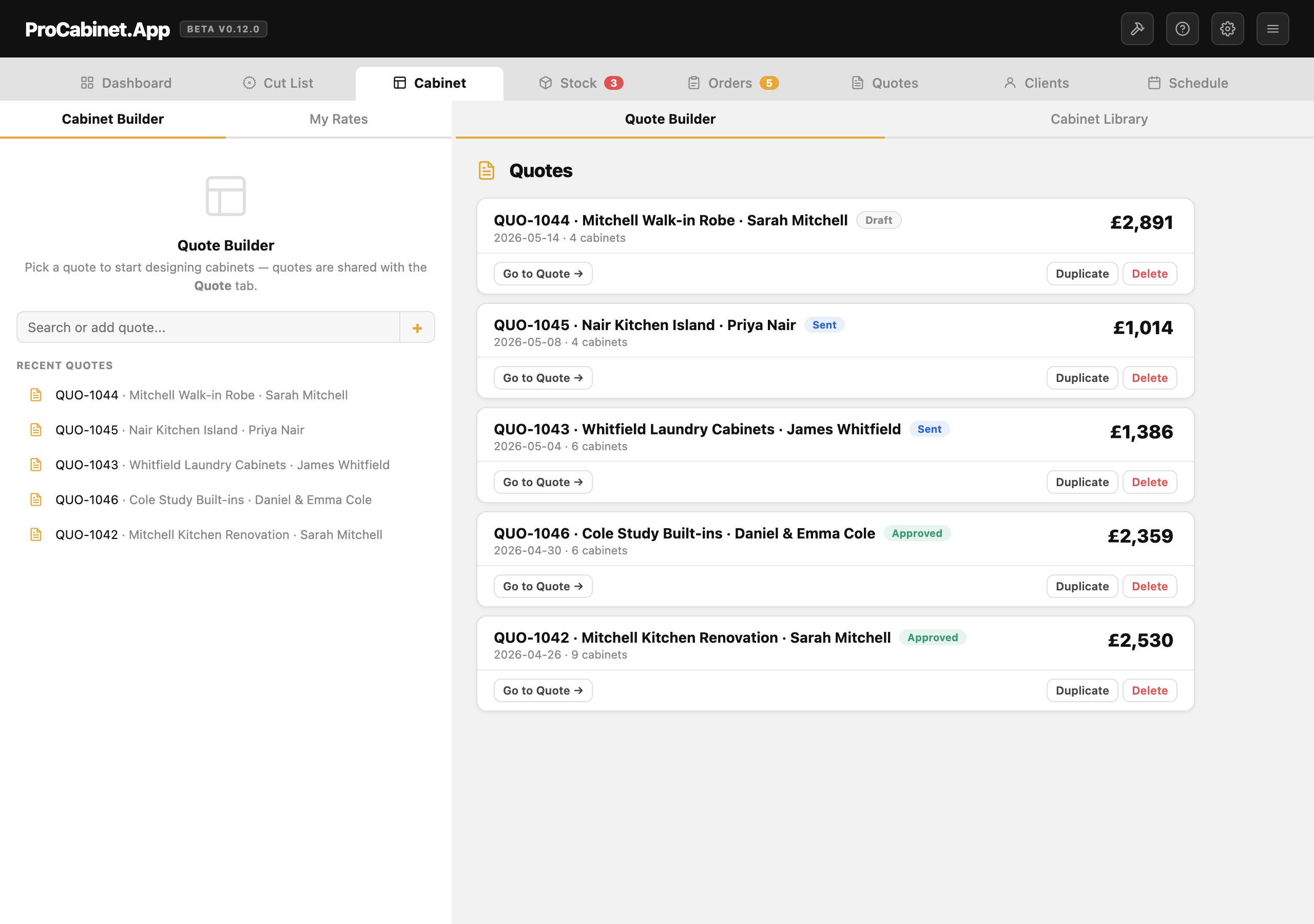This screenshot has height=924, width=1314.
Task: Click document icon beside recent QUO-1042
Action: [36, 535]
